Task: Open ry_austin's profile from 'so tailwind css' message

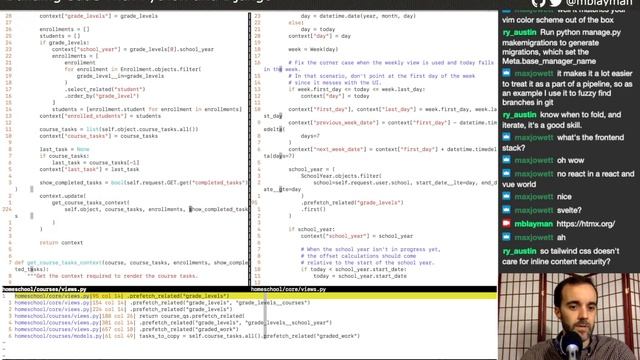Action: coord(519,251)
